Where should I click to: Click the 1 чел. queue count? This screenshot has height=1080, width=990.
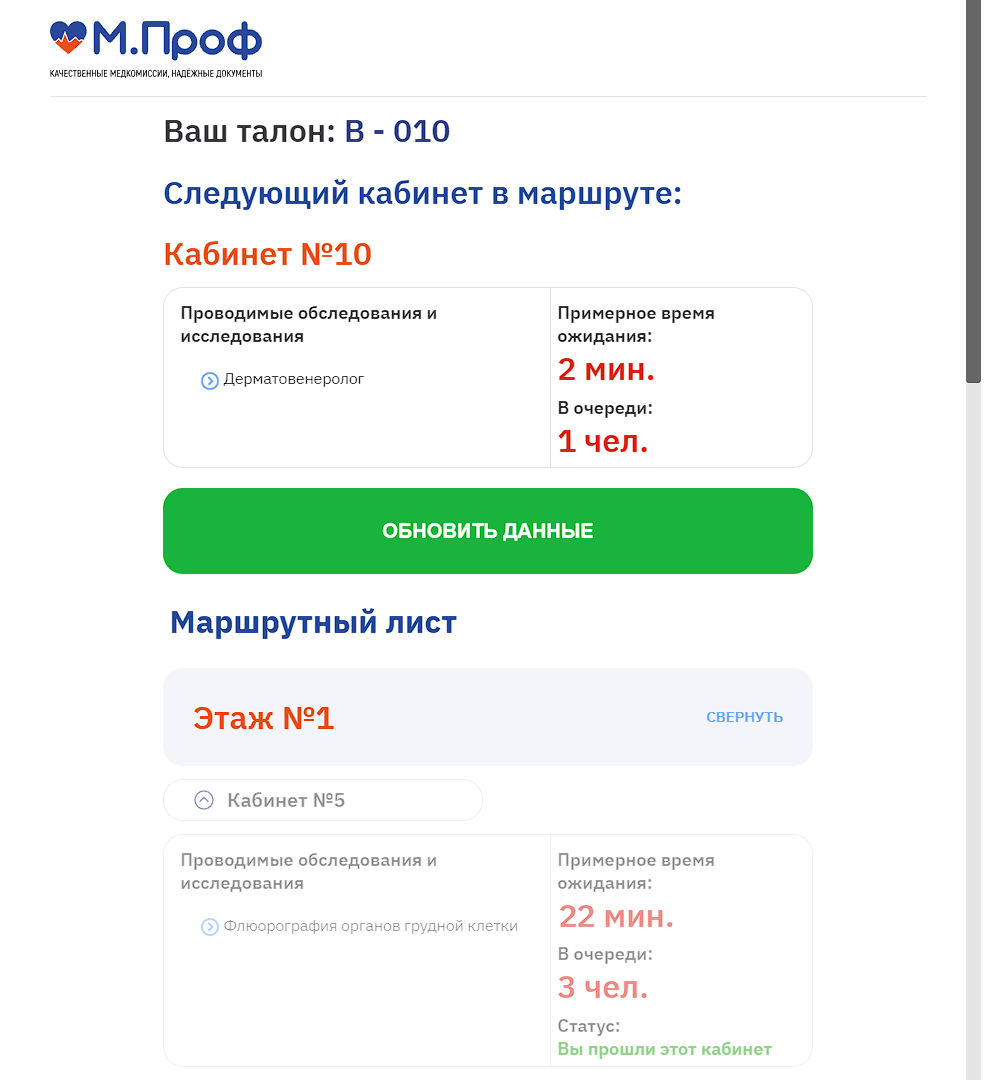tap(603, 441)
